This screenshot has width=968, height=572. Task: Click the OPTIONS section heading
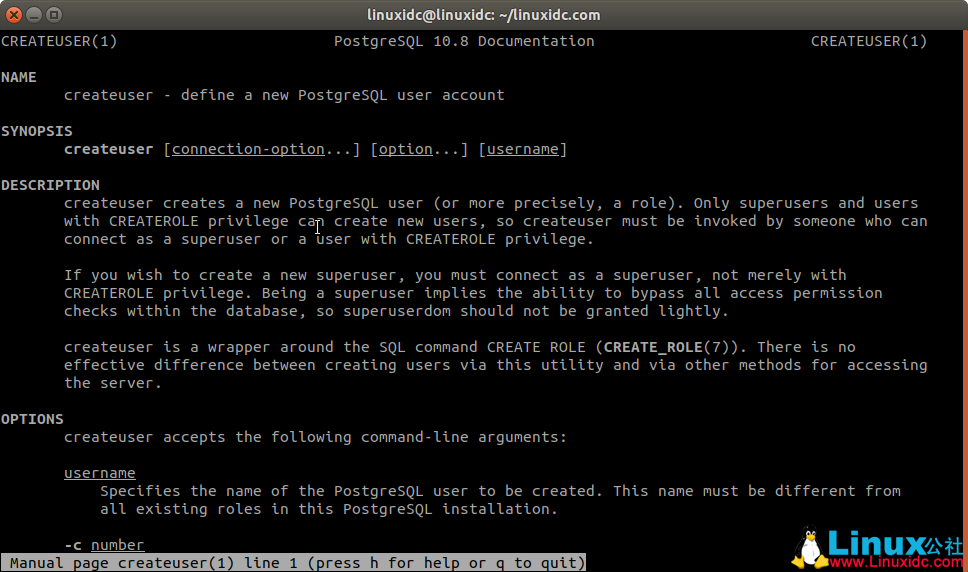pyautogui.click(x=32, y=419)
